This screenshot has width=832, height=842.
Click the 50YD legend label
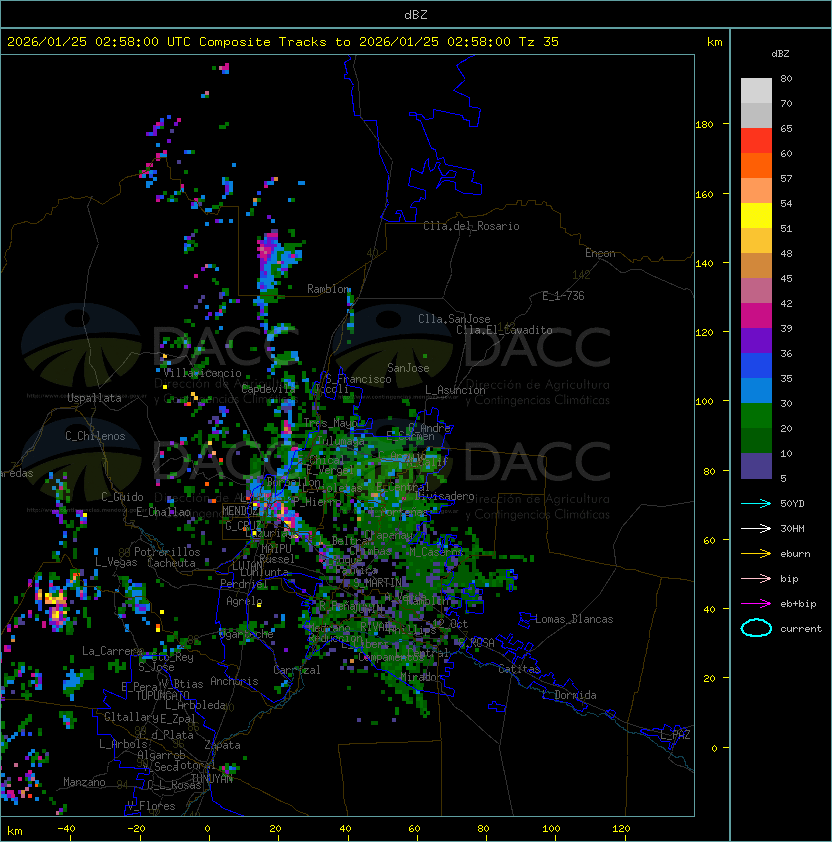792,504
